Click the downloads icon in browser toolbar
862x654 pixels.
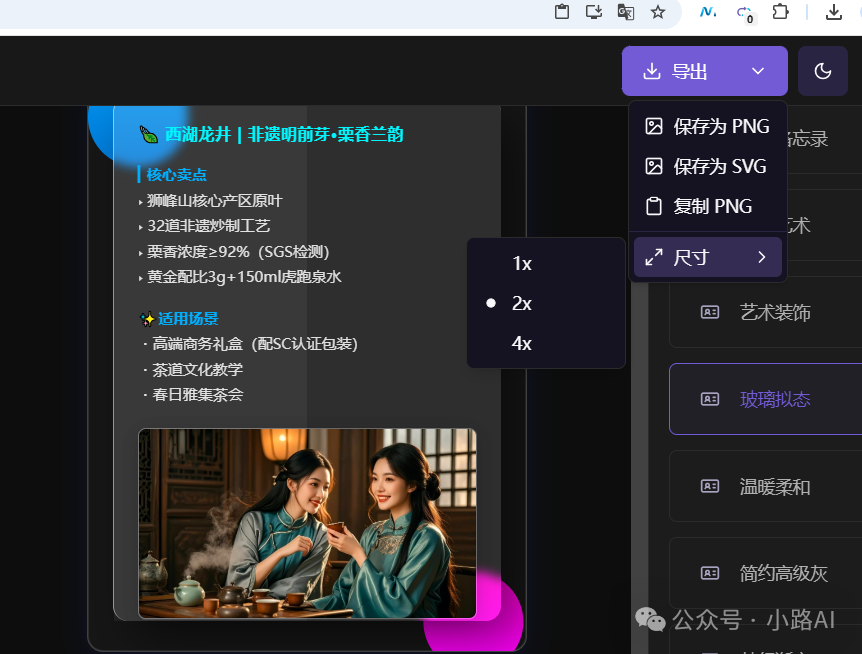click(833, 12)
